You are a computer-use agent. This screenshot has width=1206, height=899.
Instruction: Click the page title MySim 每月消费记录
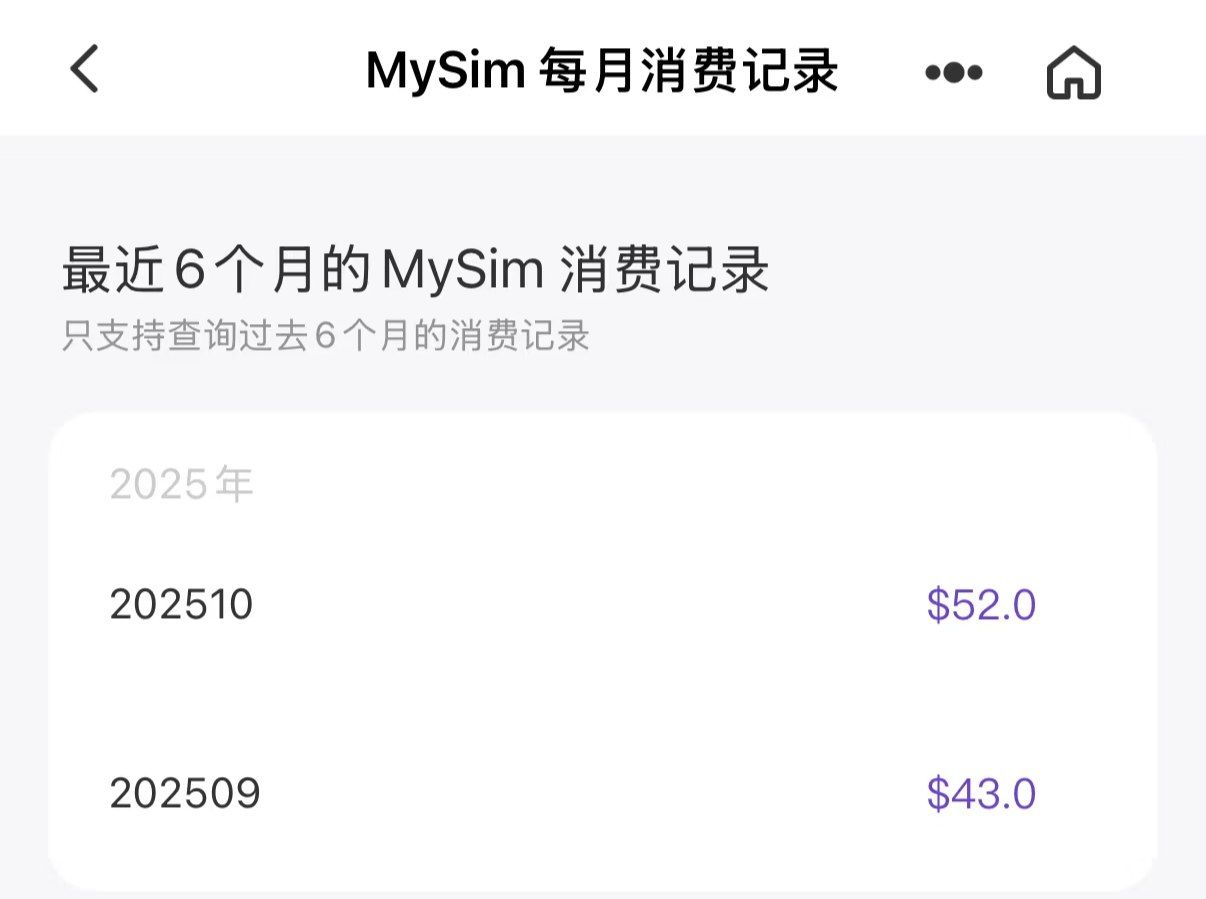[x=602, y=71]
